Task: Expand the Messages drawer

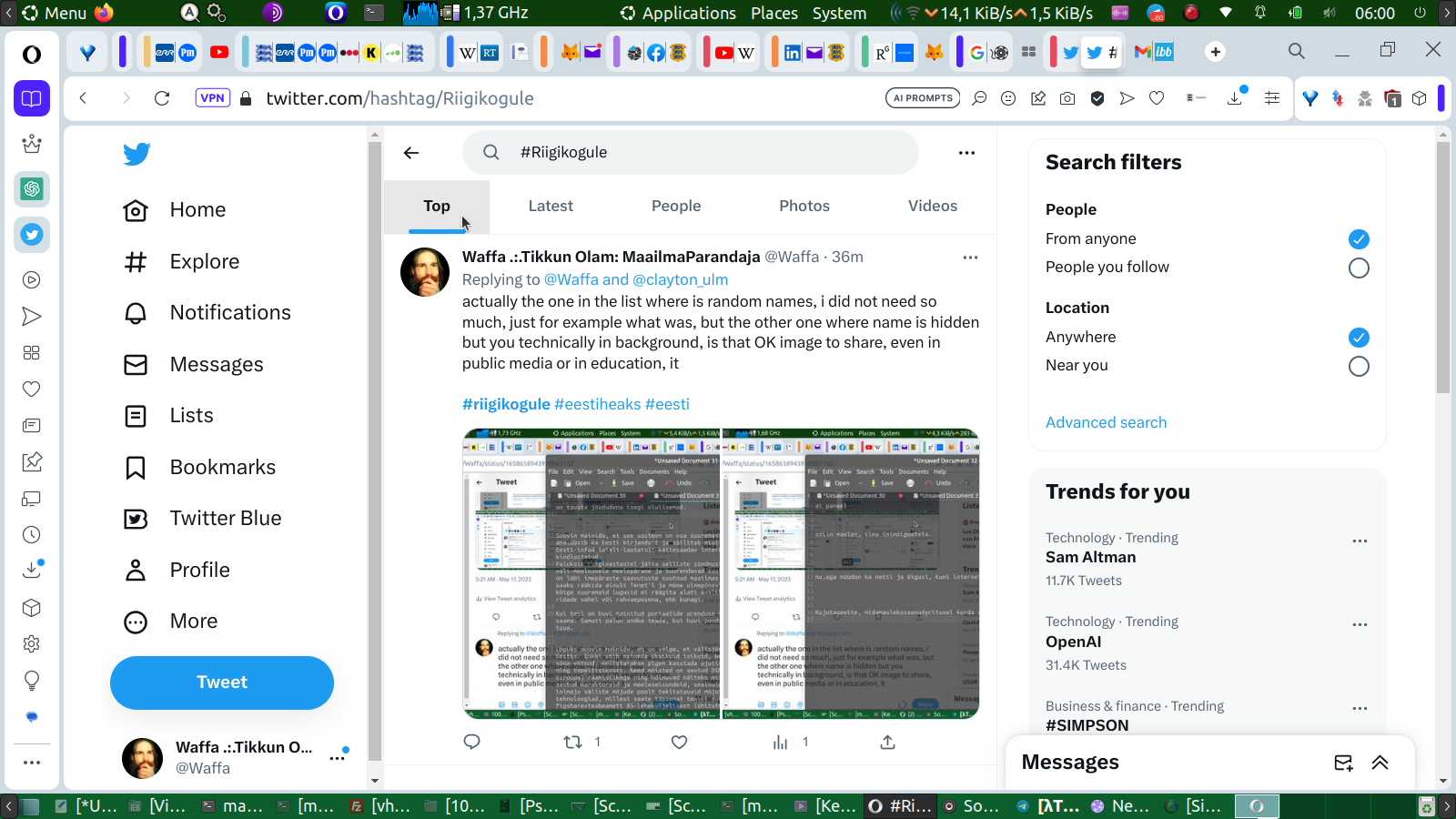Action: (1380, 763)
